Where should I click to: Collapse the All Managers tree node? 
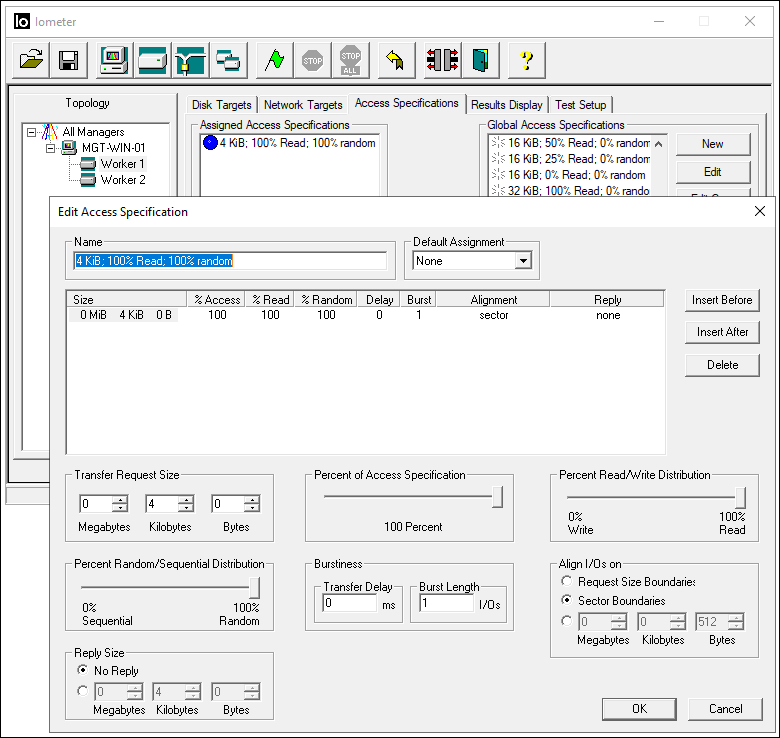tap(32, 132)
